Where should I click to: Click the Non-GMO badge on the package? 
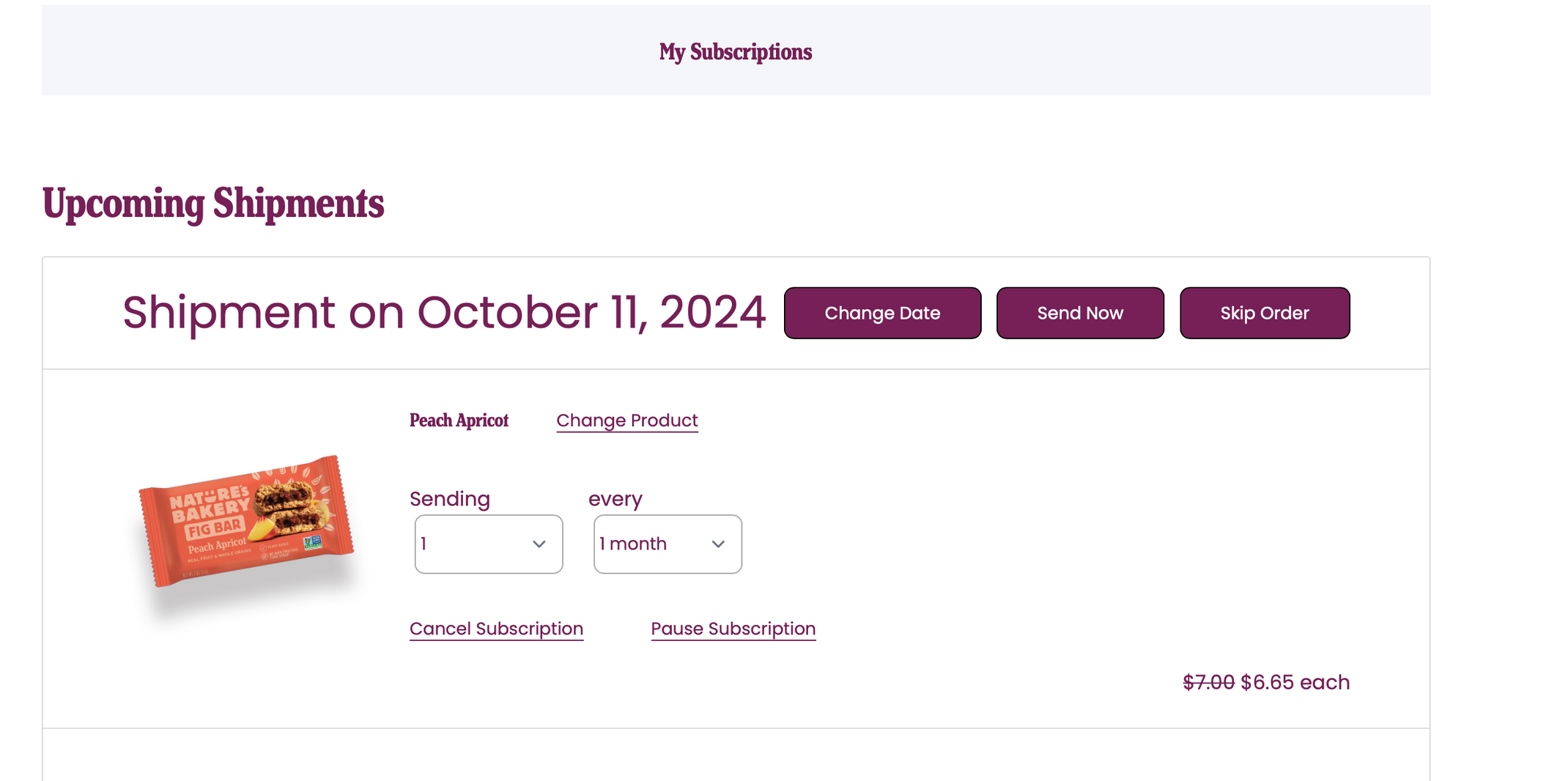[313, 542]
